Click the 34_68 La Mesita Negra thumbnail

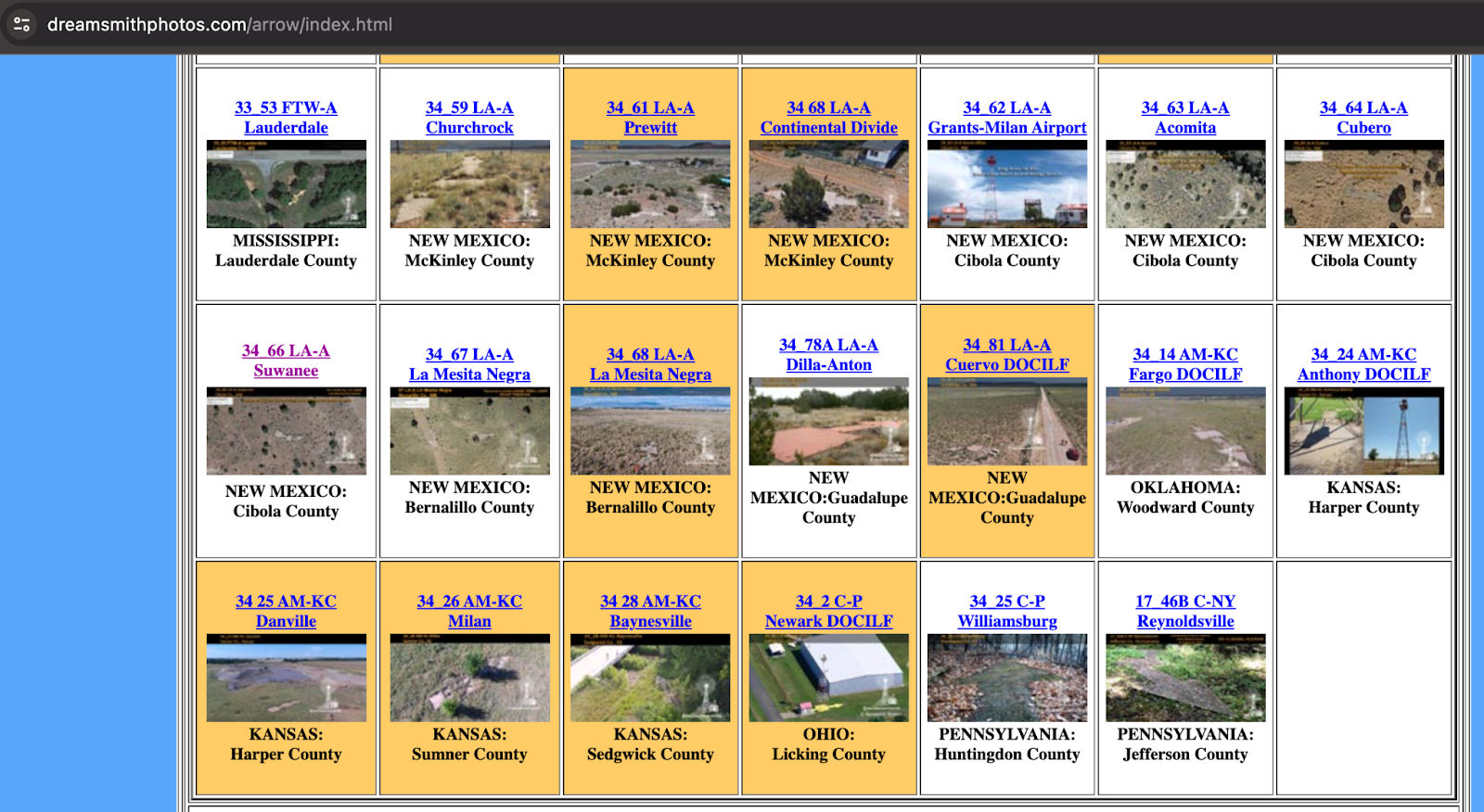[650, 431]
